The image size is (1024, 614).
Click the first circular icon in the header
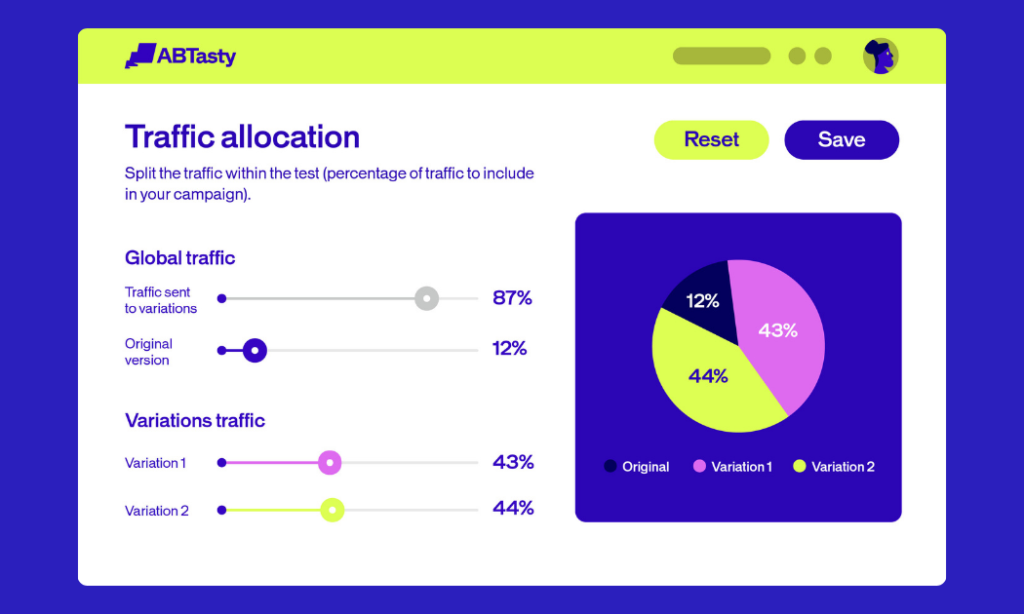[795, 56]
